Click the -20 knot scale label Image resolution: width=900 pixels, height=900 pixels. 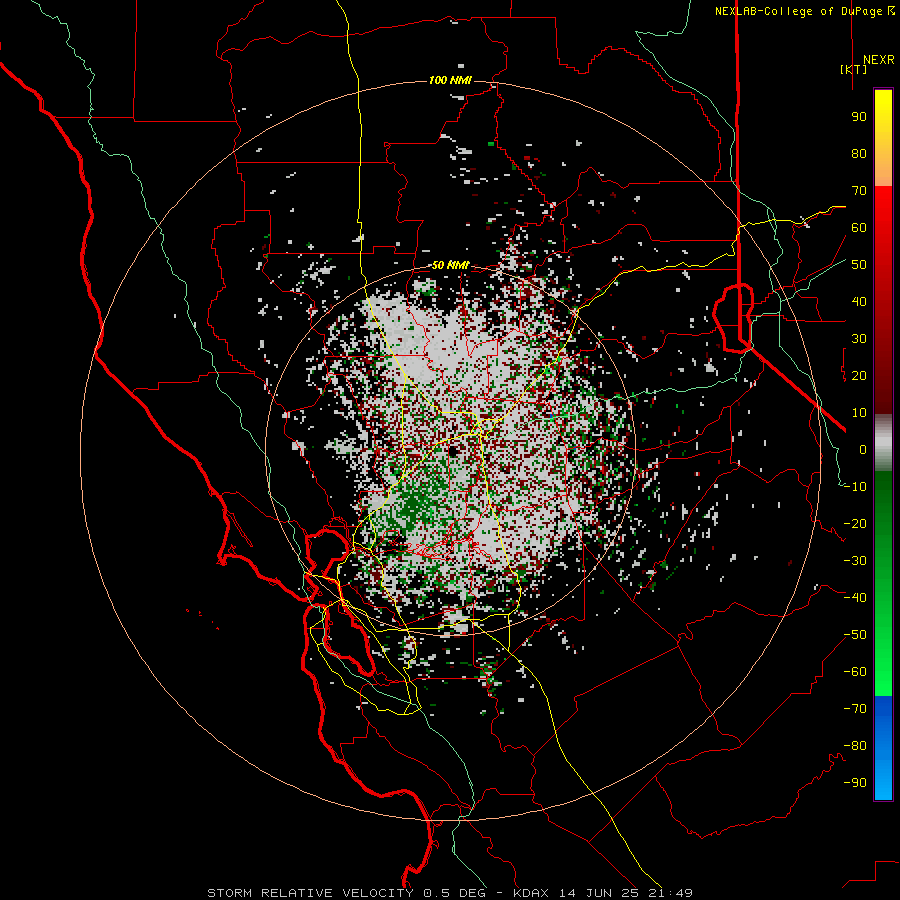(x=855, y=523)
